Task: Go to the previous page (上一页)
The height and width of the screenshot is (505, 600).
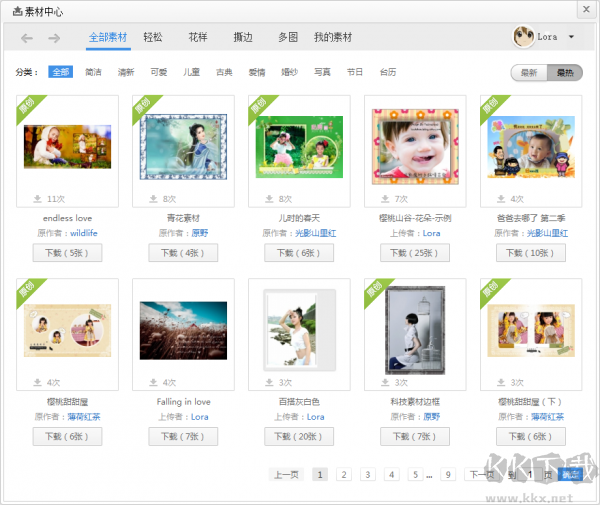Action: [x=286, y=475]
